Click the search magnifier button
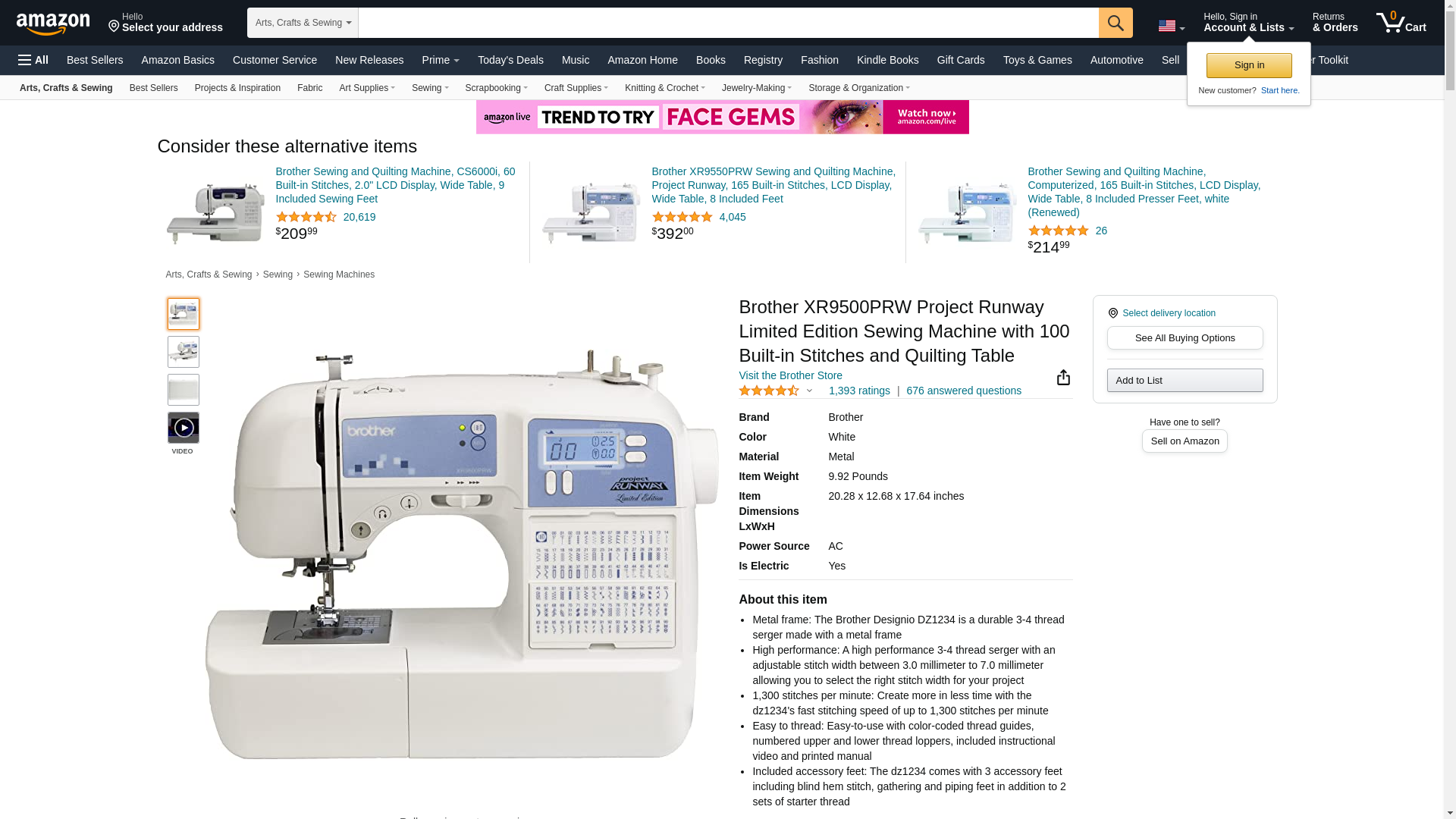1456x819 pixels. 1116,23
